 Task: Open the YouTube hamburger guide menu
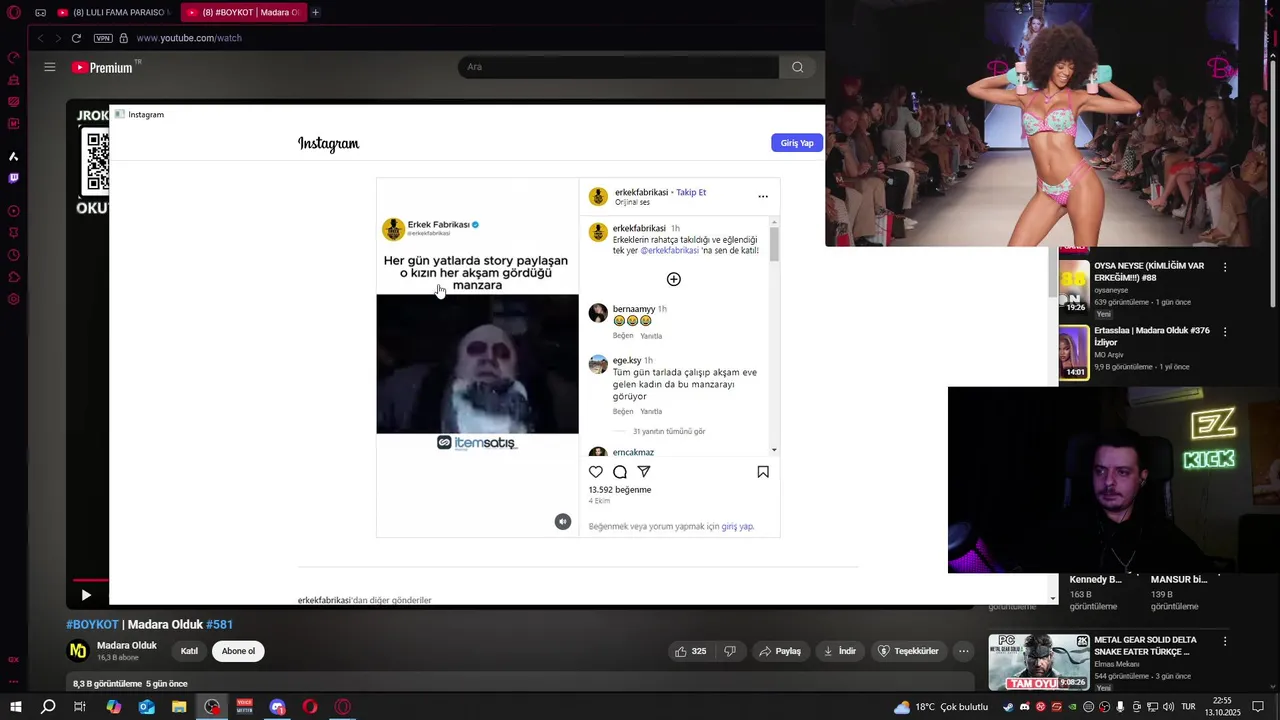tap(50, 67)
